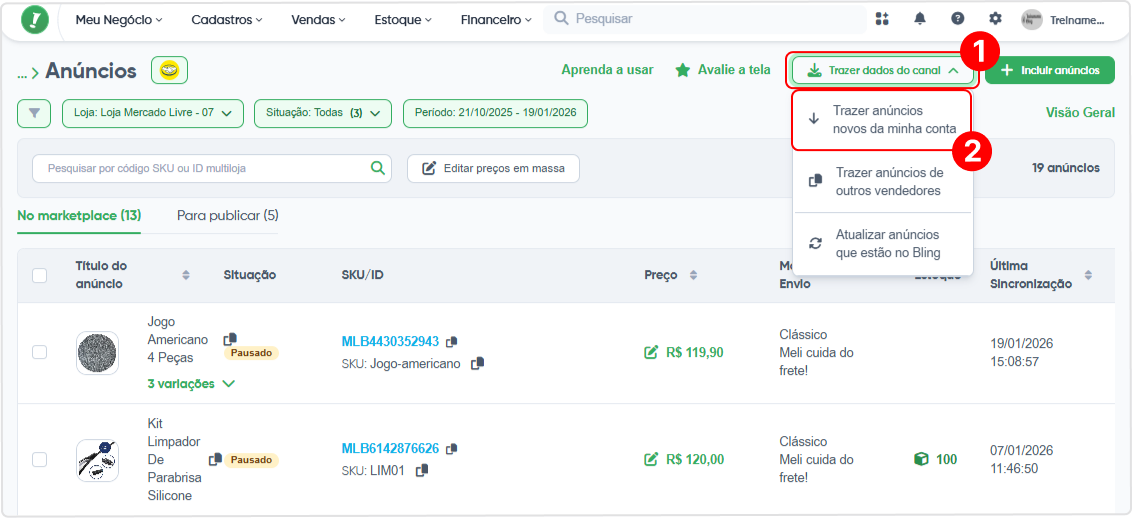Expand the 3 variações list
Image resolution: width=1132 pixels, height=518 pixels.
[191, 384]
